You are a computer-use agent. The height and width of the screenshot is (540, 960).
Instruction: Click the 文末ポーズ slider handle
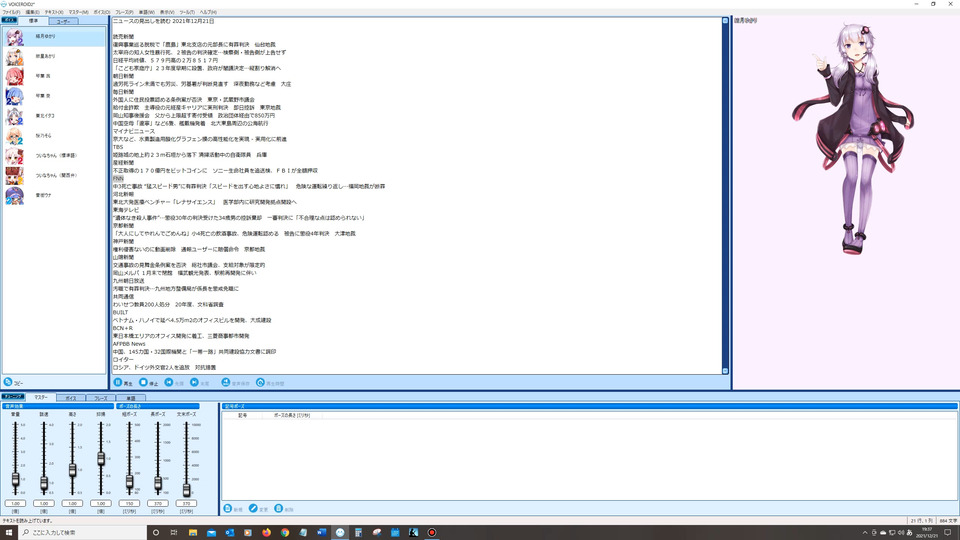(186, 489)
